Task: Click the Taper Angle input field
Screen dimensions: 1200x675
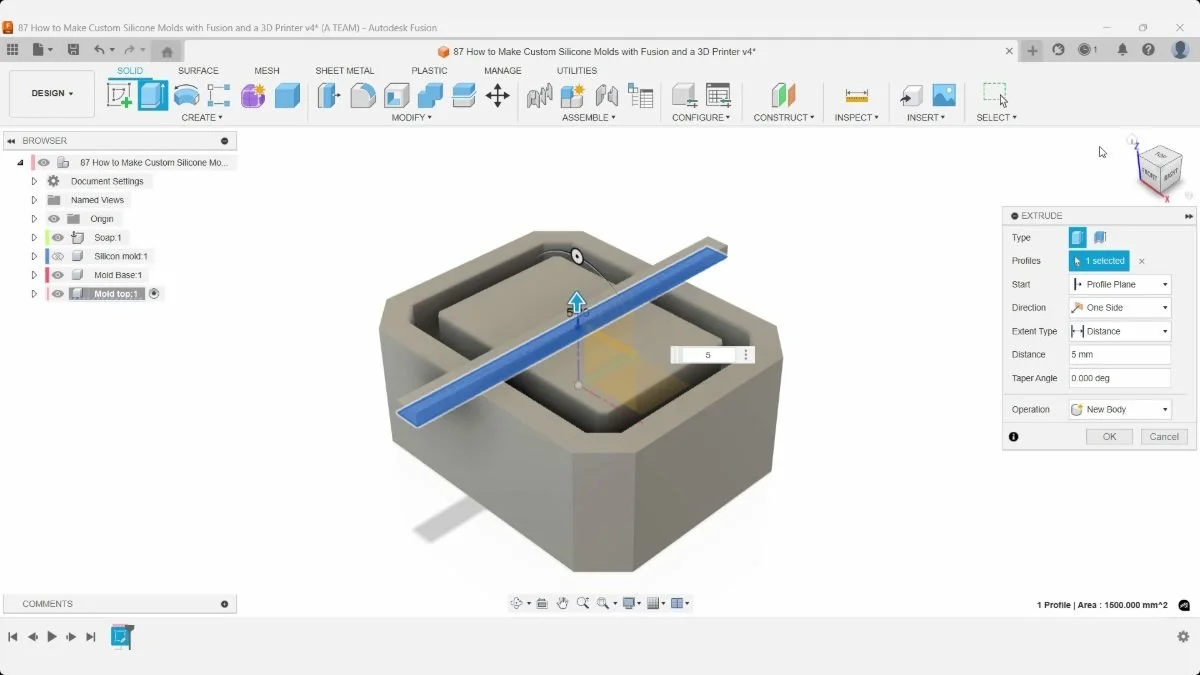Action: (x=1120, y=378)
